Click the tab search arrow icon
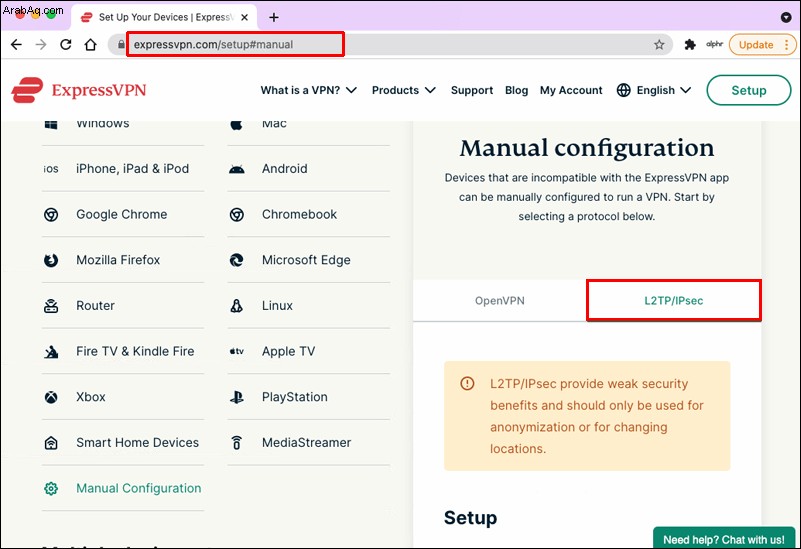Image resolution: width=801 pixels, height=549 pixels. coord(786,17)
